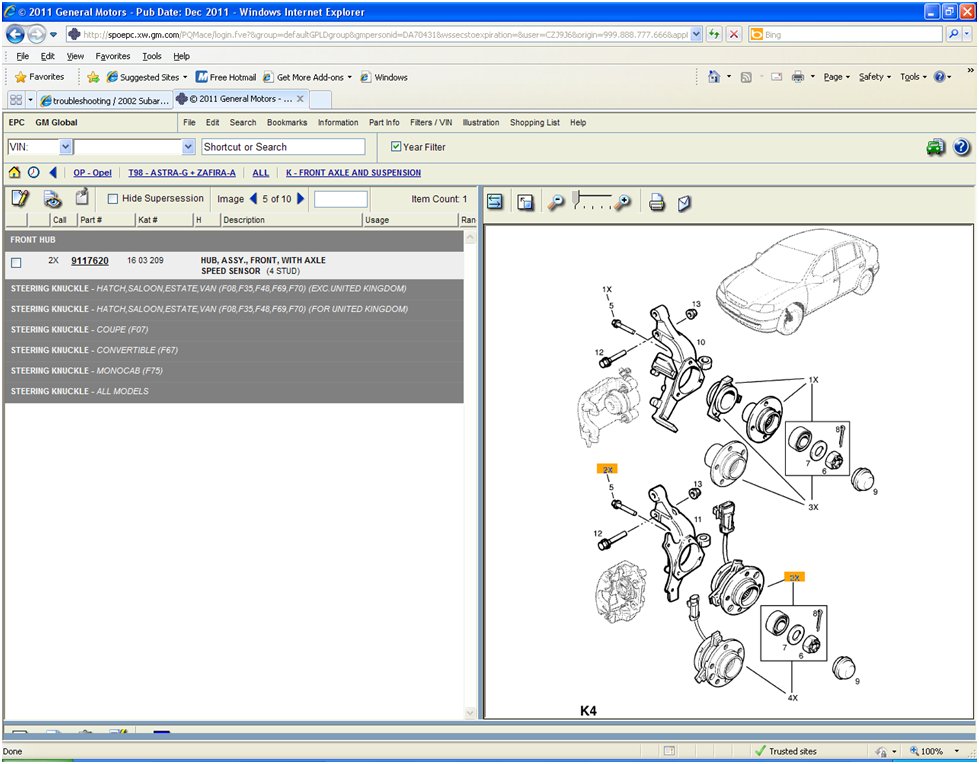The width and height of the screenshot is (979, 764).
Task: Toggle Year Filter checkbox
Action: tap(396, 147)
